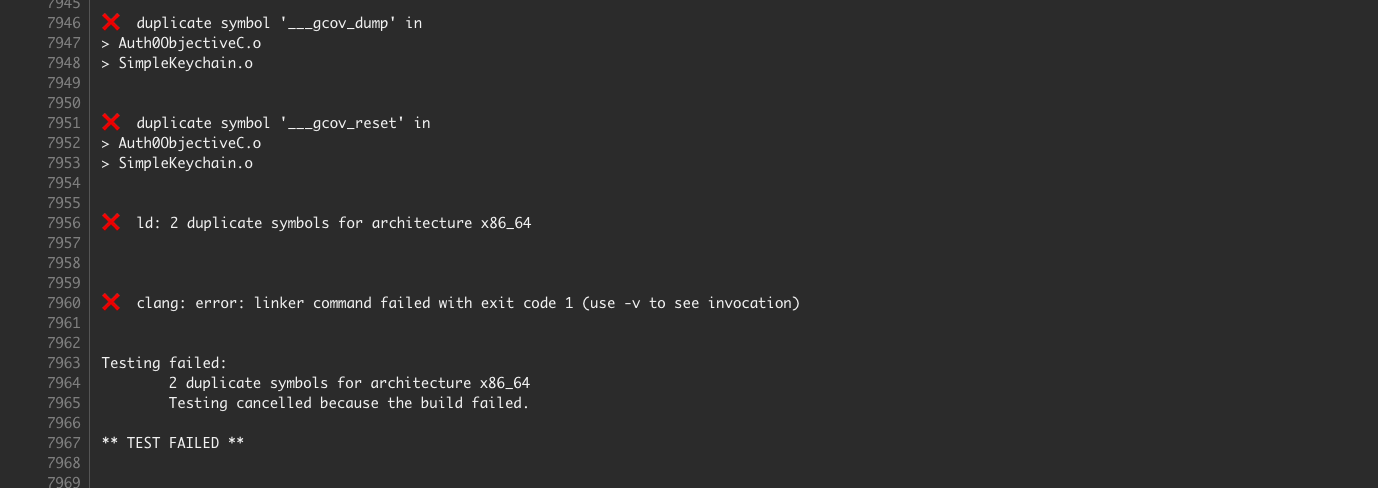The image size is (1378, 488).
Task: Click SimpleKeychain.o on line 7948
Action: coord(185,63)
